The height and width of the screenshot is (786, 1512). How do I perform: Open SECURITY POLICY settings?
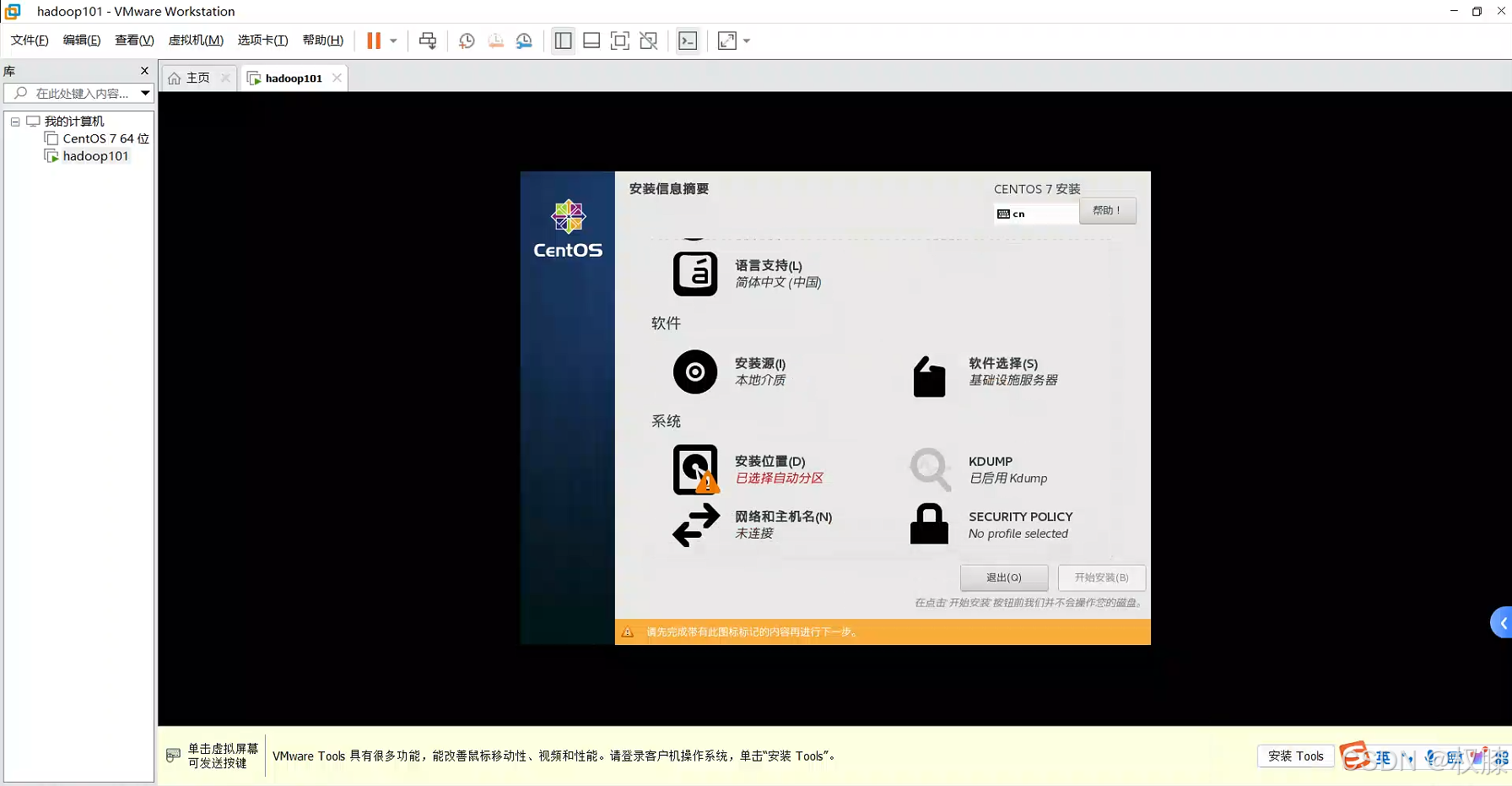[991, 524]
